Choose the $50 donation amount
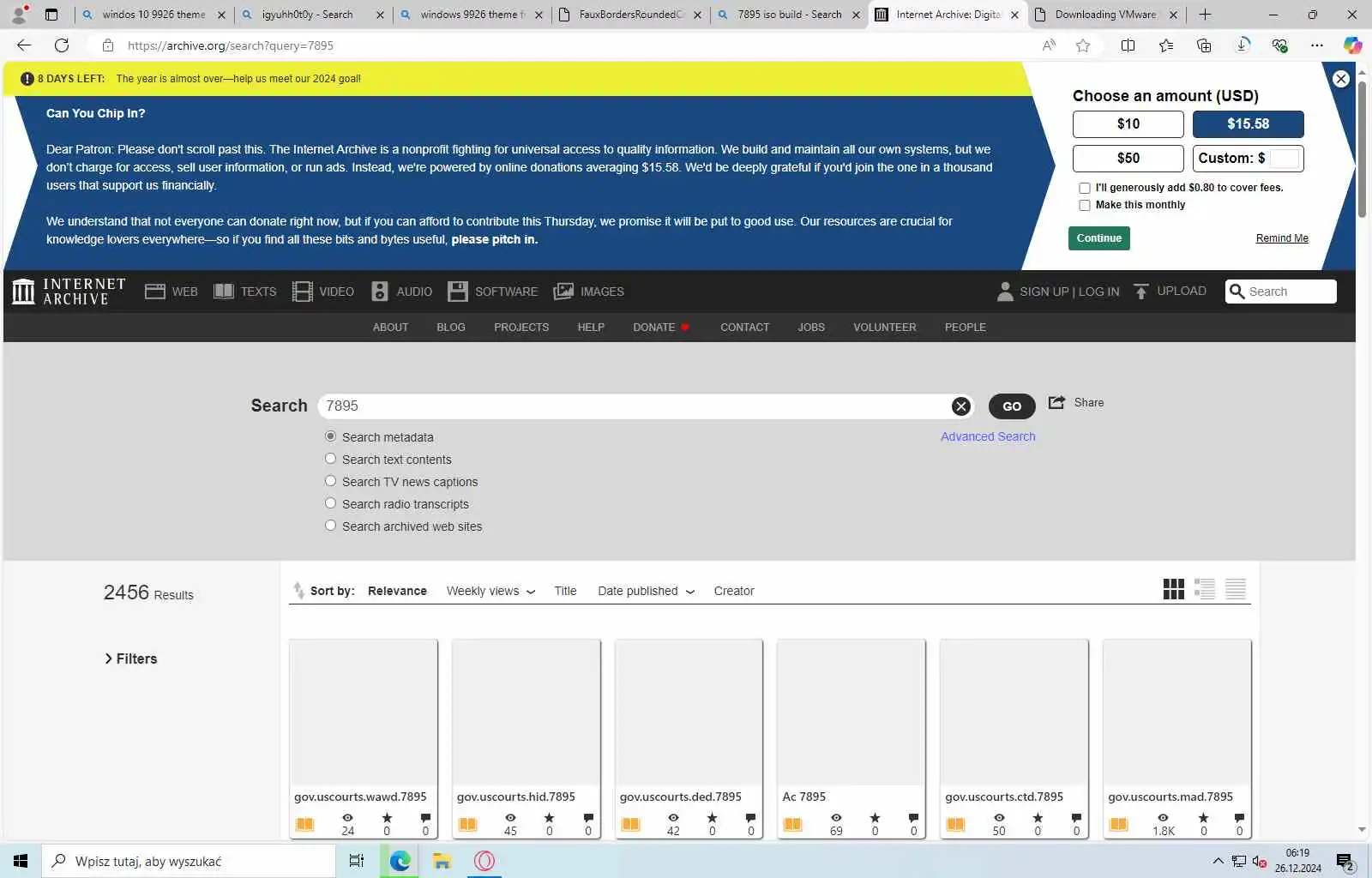Image resolution: width=1372 pixels, height=878 pixels. click(1128, 159)
